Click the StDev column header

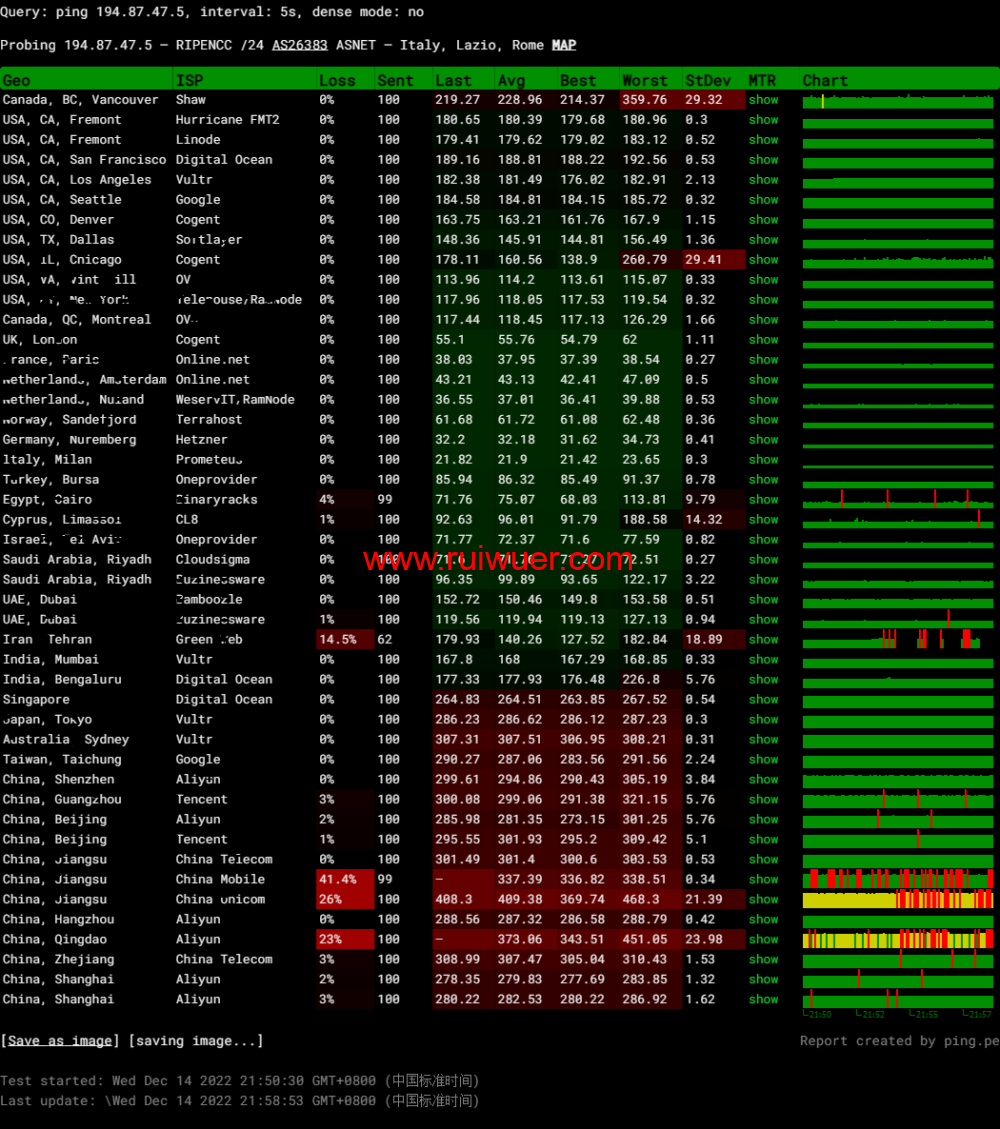[708, 80]
